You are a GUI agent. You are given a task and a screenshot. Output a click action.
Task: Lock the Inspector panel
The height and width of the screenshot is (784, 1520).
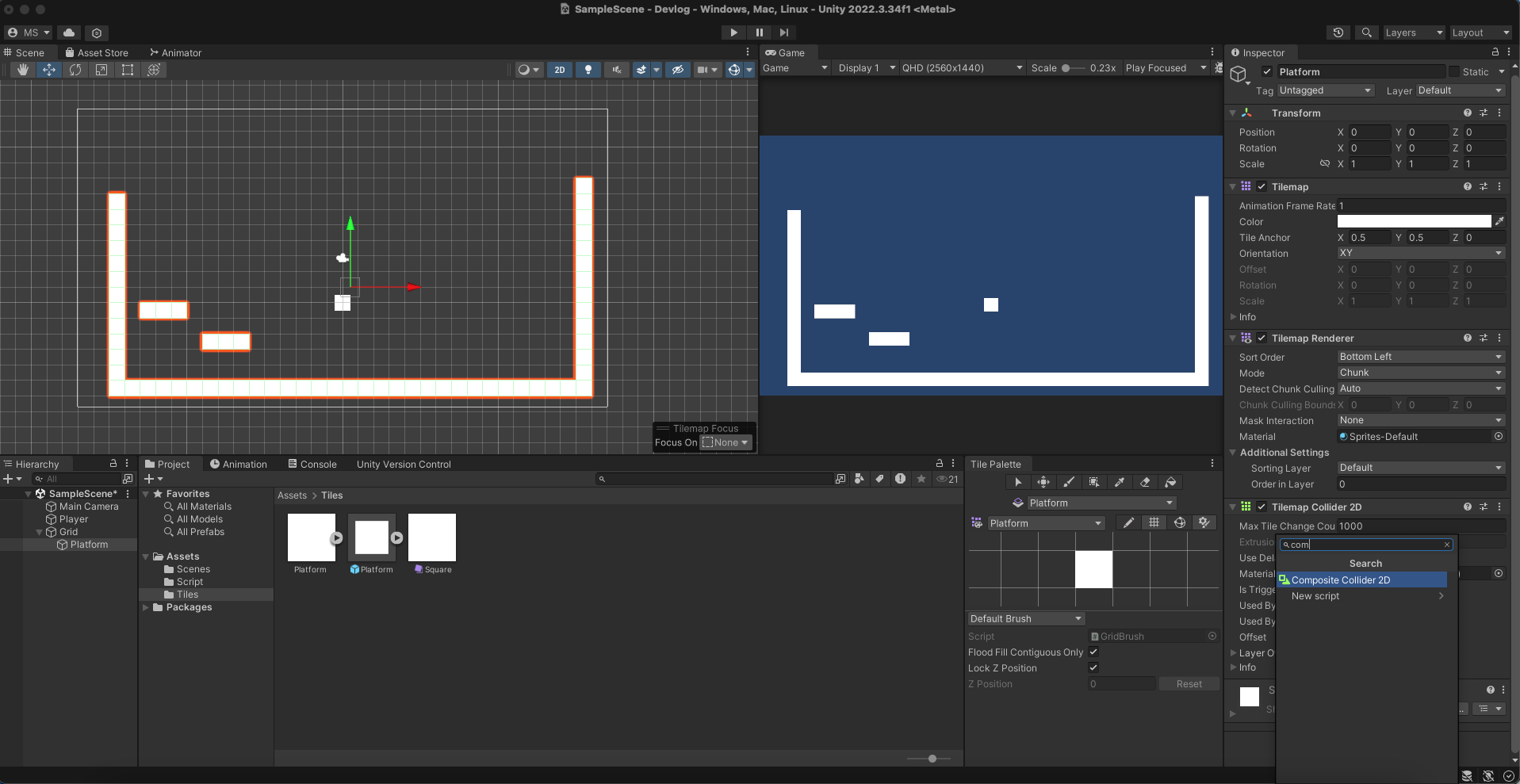click(x=1495, y=52)
